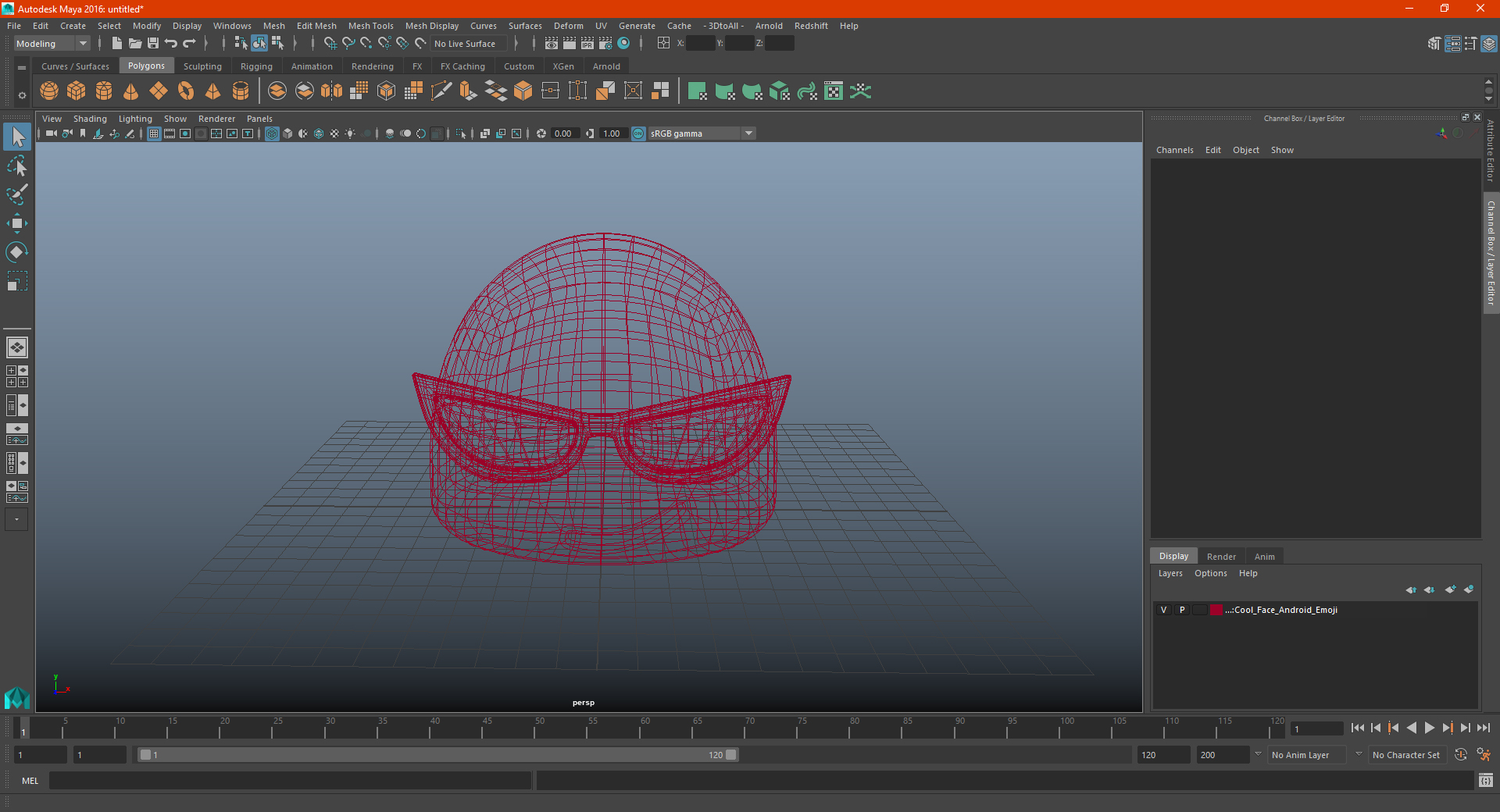1500x812 pixels.
Task: Toggle P playback of Cool_Face_Android_Emoji layer
Action: 1182,610
